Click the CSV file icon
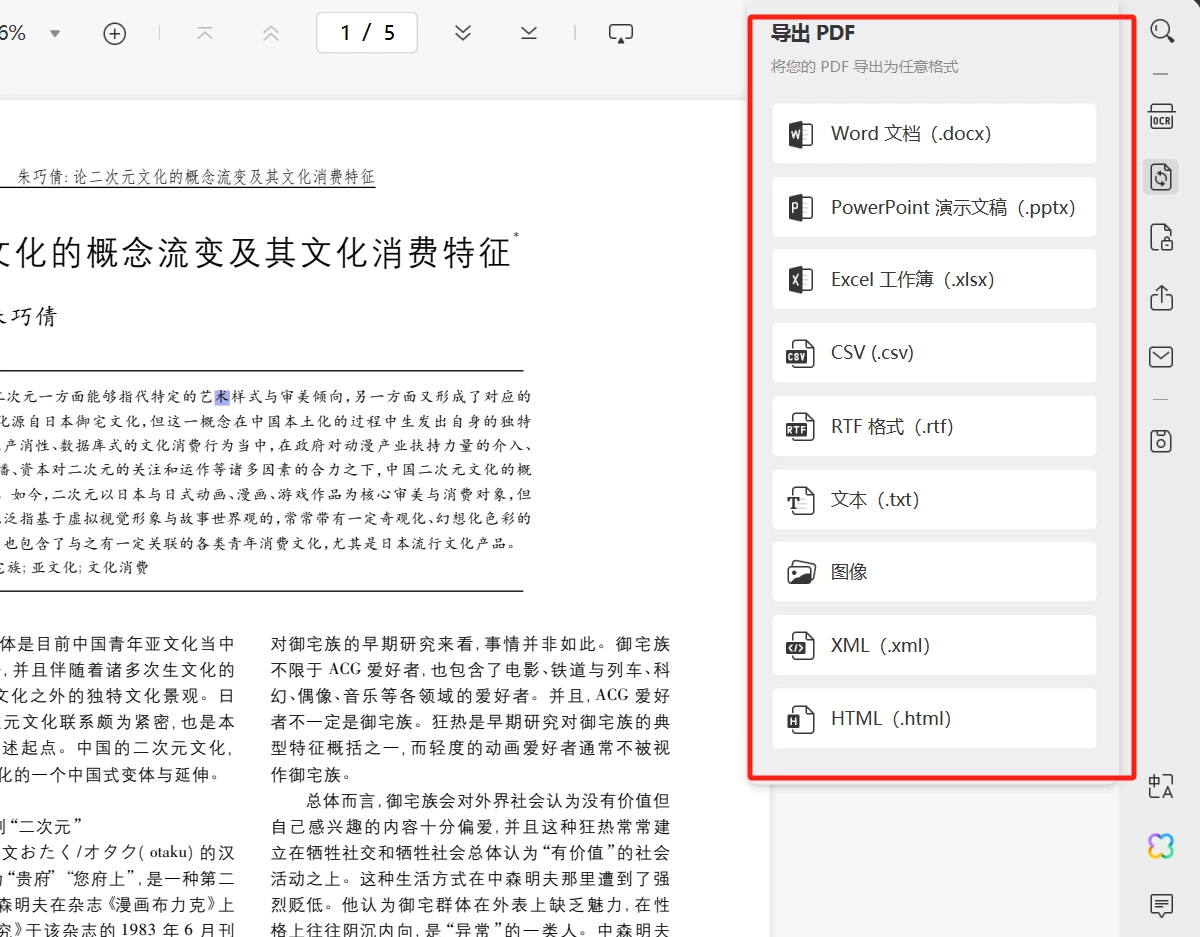This screenshot has width=1200, height=937. (800, 353)
